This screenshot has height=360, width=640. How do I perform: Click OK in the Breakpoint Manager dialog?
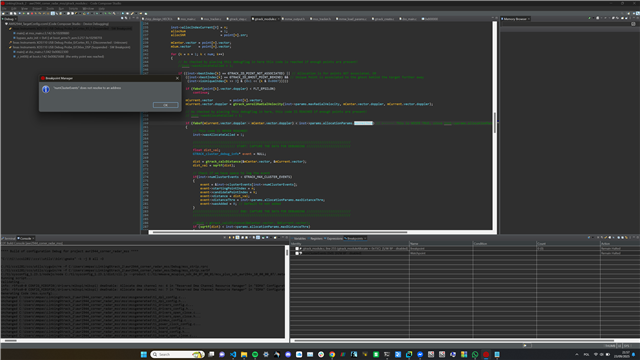coord(165,105)
